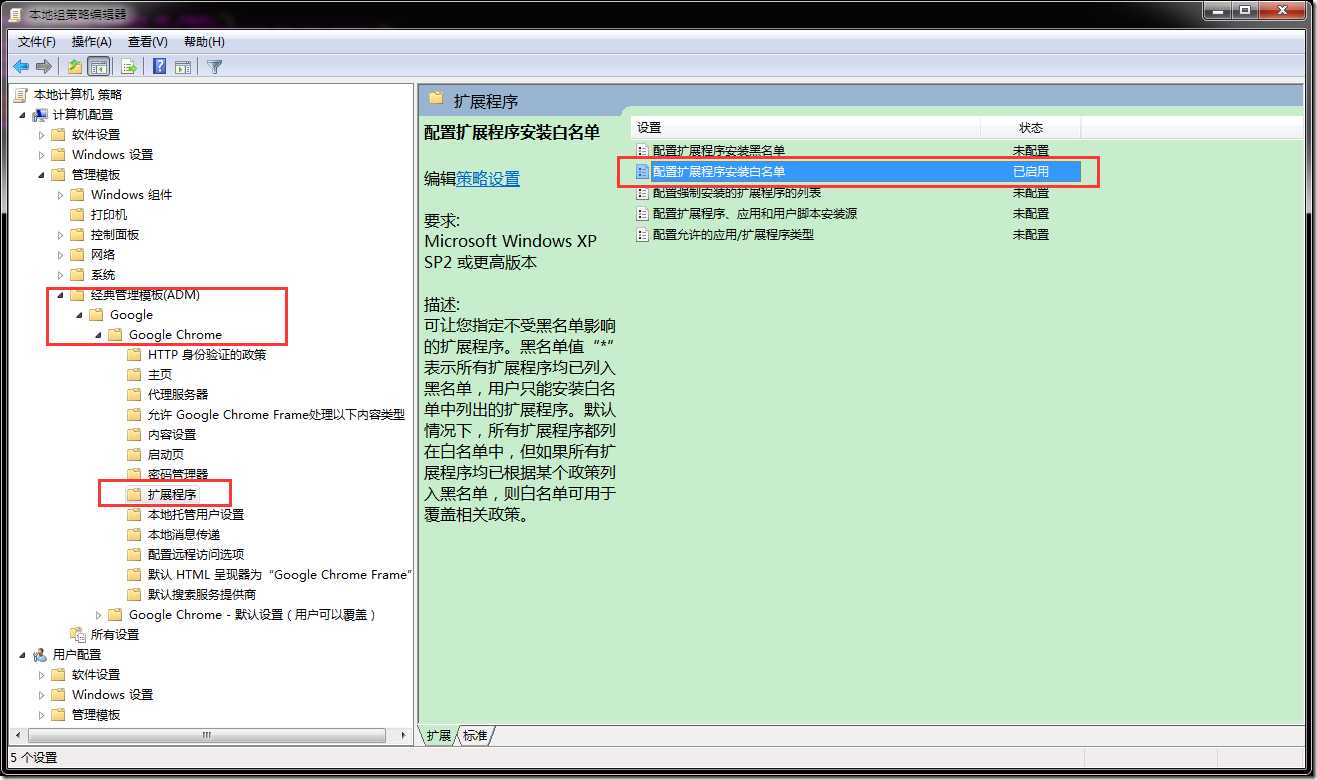
Task: Click the 系统 tree folder
Action: pos(103,275)
